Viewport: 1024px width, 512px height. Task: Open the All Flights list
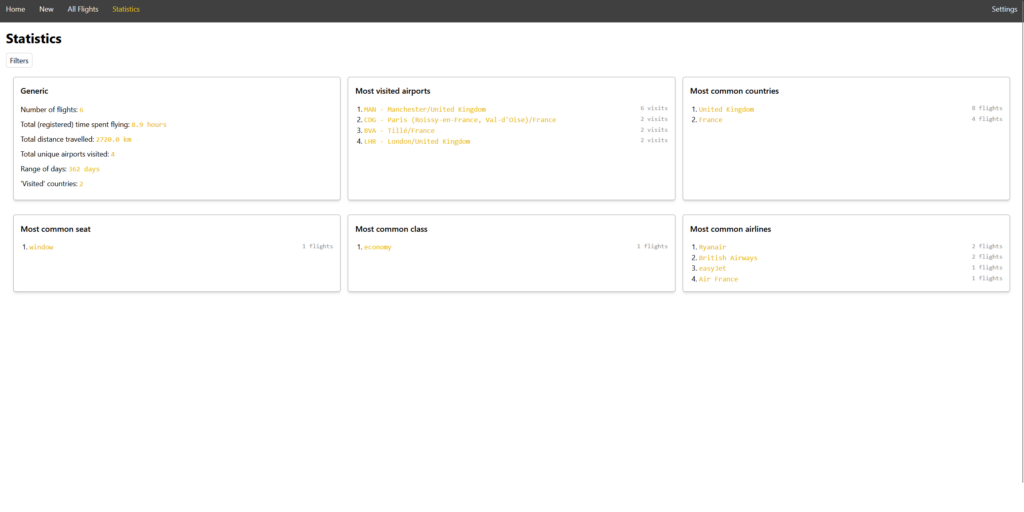83,9
